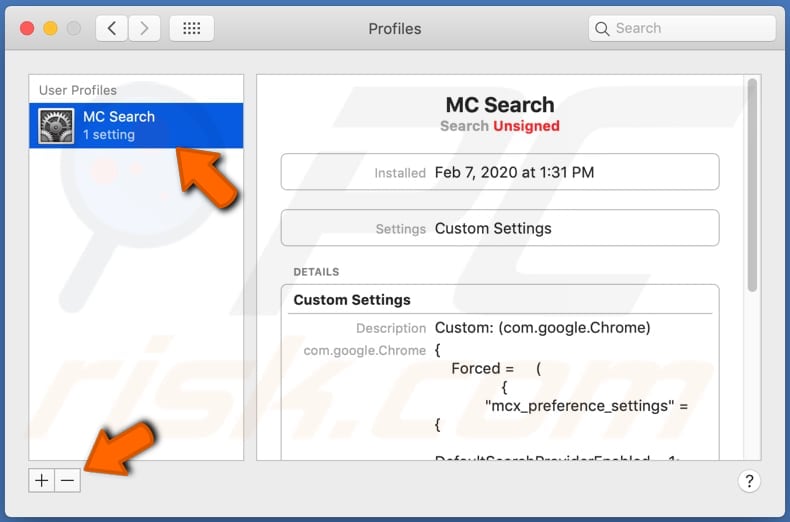Click the "mcx_preference_settings" = line
790x522 pixels.
tap(586, 406)
